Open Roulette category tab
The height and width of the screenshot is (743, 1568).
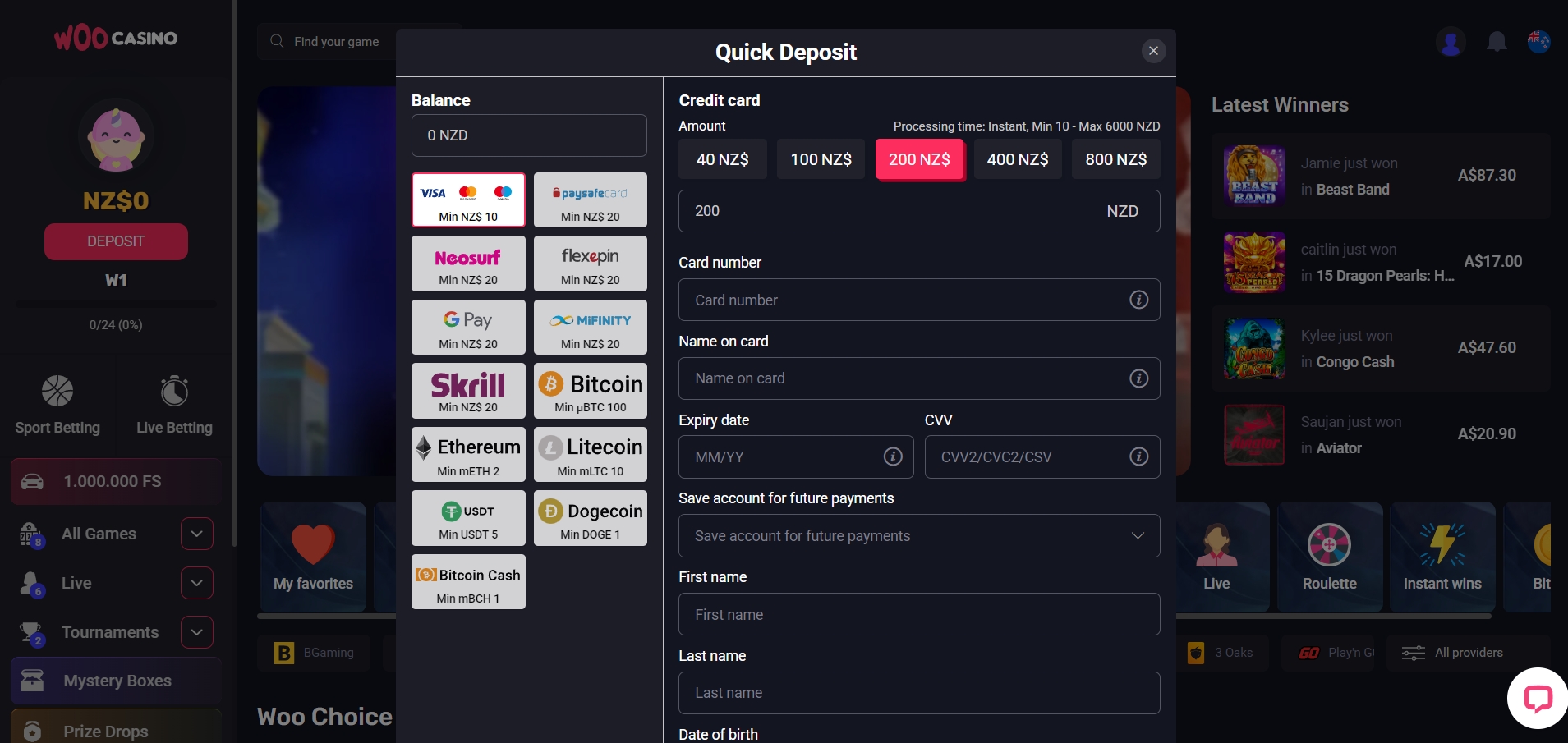pyautogui.click(x=1329, y=557)
